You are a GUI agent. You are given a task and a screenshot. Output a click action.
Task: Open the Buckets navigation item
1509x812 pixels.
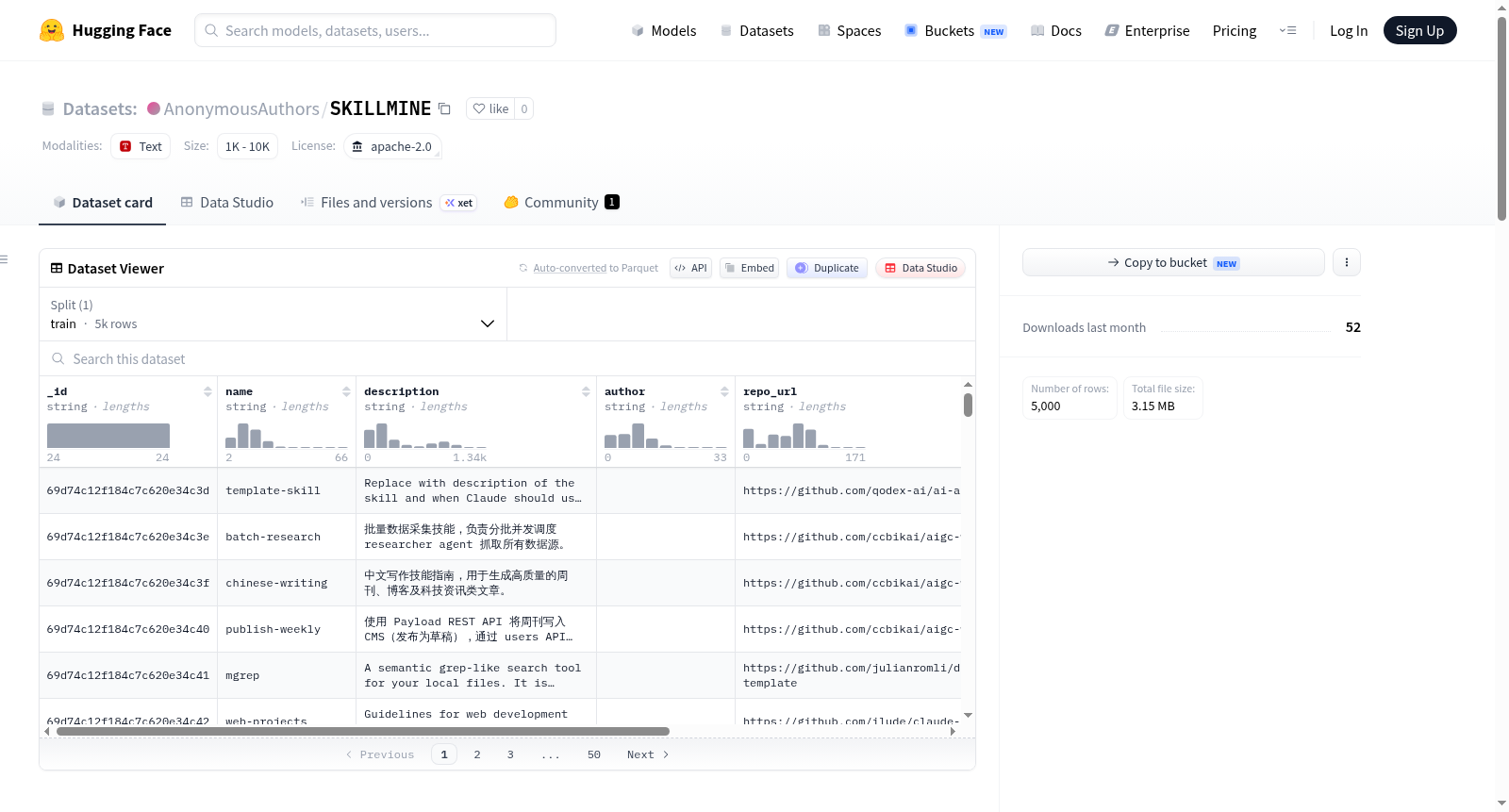pos(955,30)
